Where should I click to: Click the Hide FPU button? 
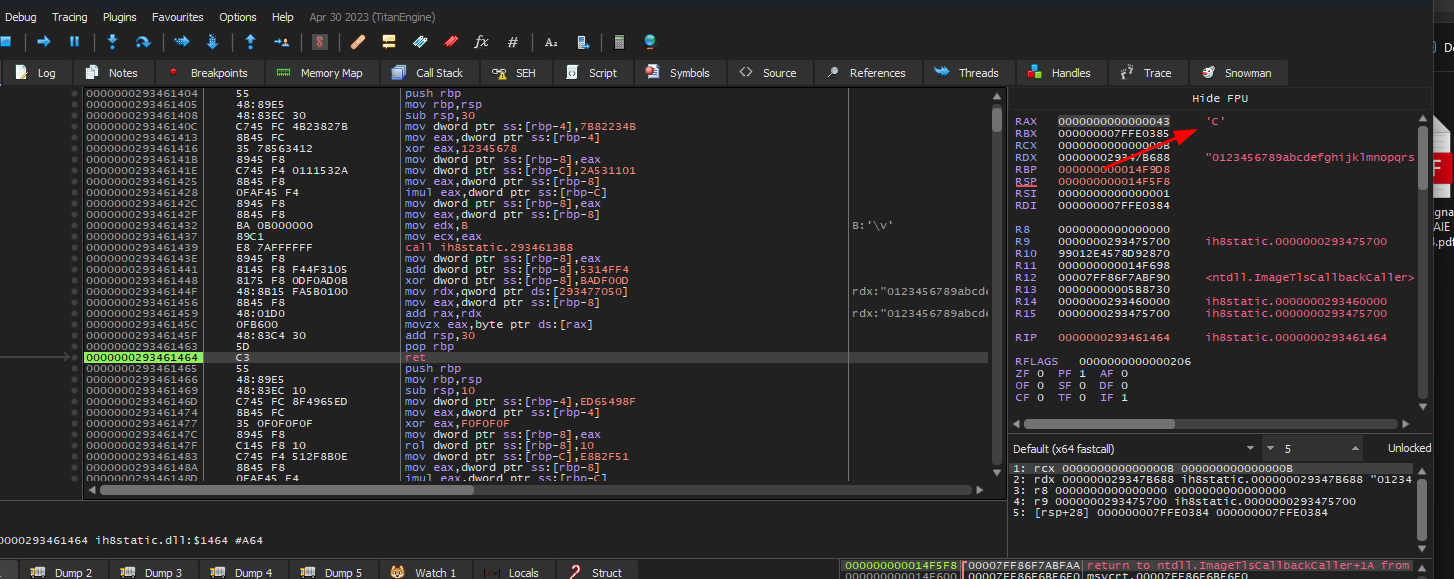1220,99
